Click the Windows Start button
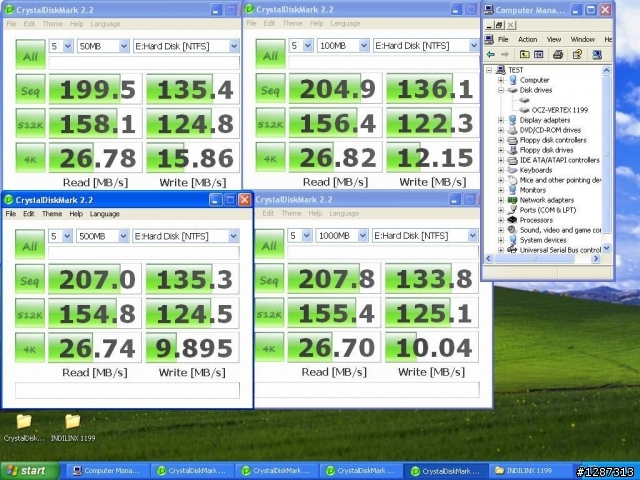Viewport: 640px width, 480px height. point(29,471)
